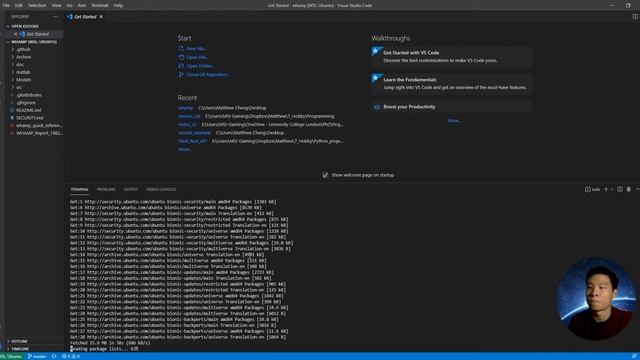Expand the src folder
The height and width of the screenshot is (360, 640).
pyautogui.click(x=19, y=87)
